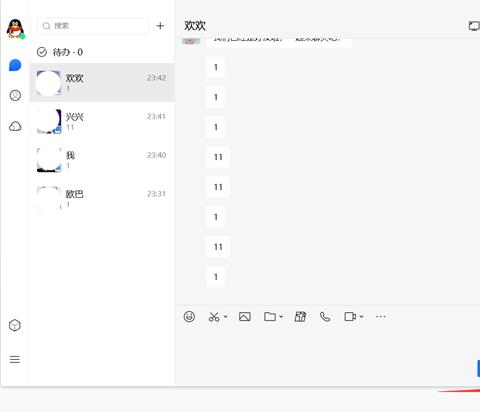
Task: Start a video call with camera icon
Action: pos(350,316)
